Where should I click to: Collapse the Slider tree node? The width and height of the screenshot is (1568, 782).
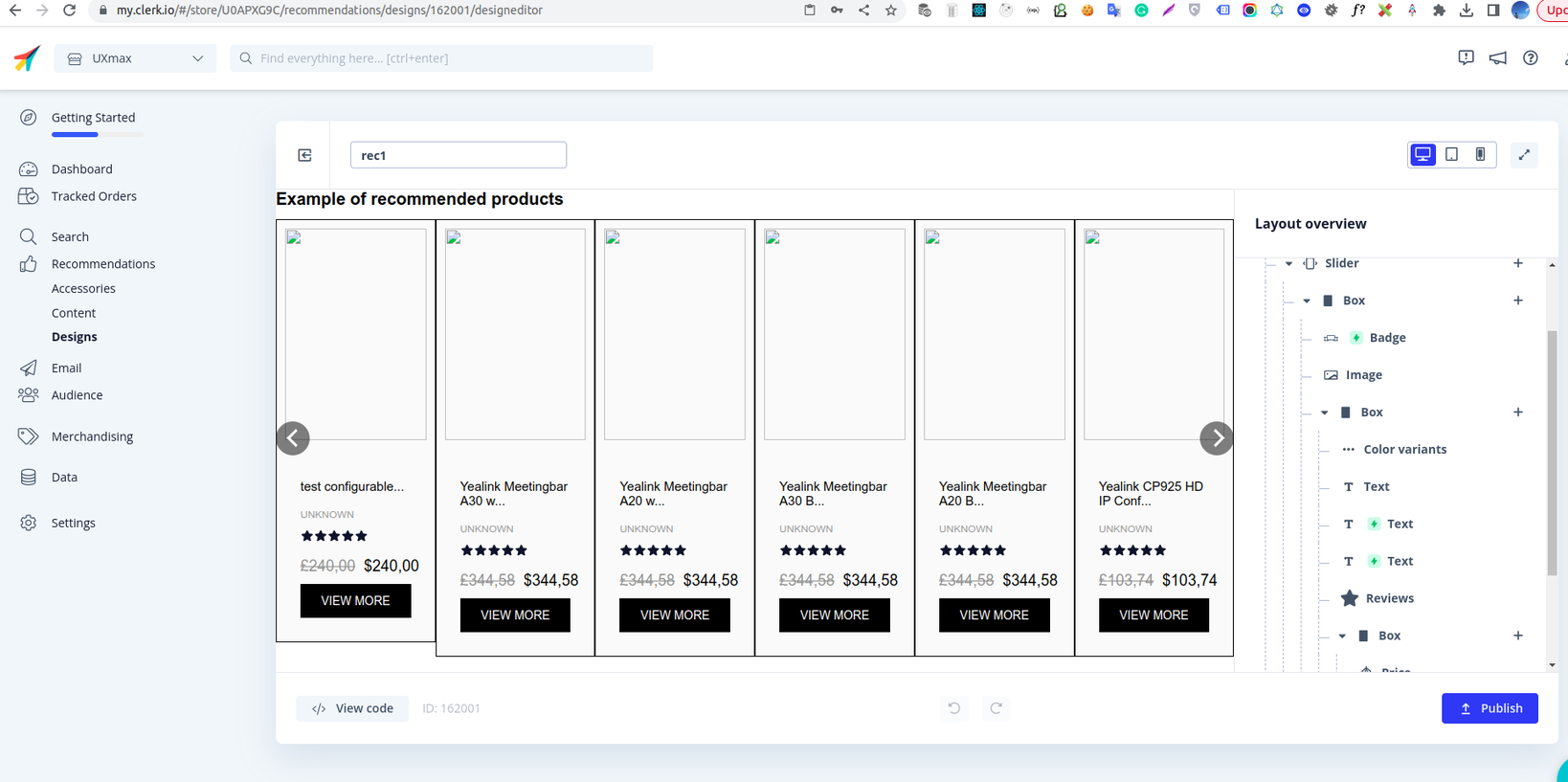click(1288, 263)
